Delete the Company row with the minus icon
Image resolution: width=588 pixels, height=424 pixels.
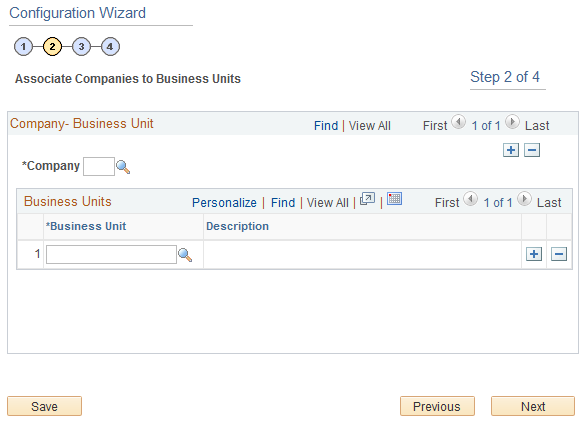click(x=532, y=150)
